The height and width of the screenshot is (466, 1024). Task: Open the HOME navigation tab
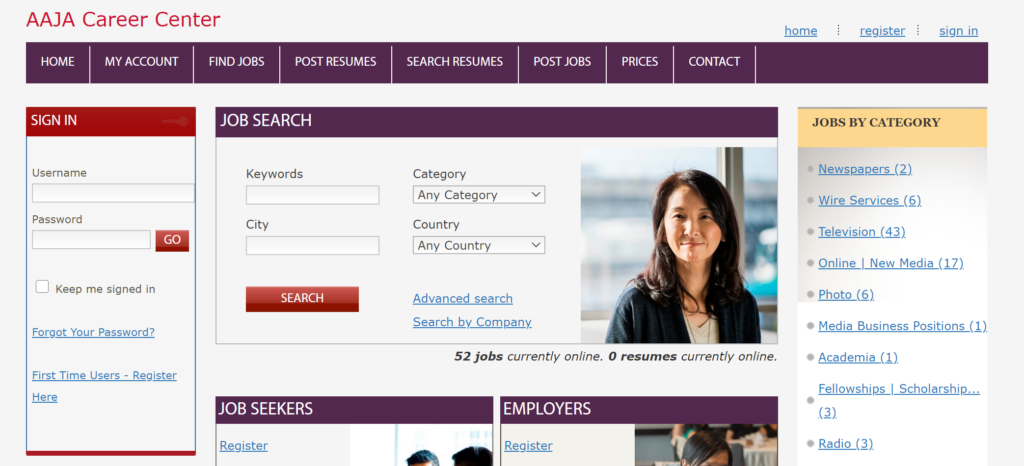point(57,62)
